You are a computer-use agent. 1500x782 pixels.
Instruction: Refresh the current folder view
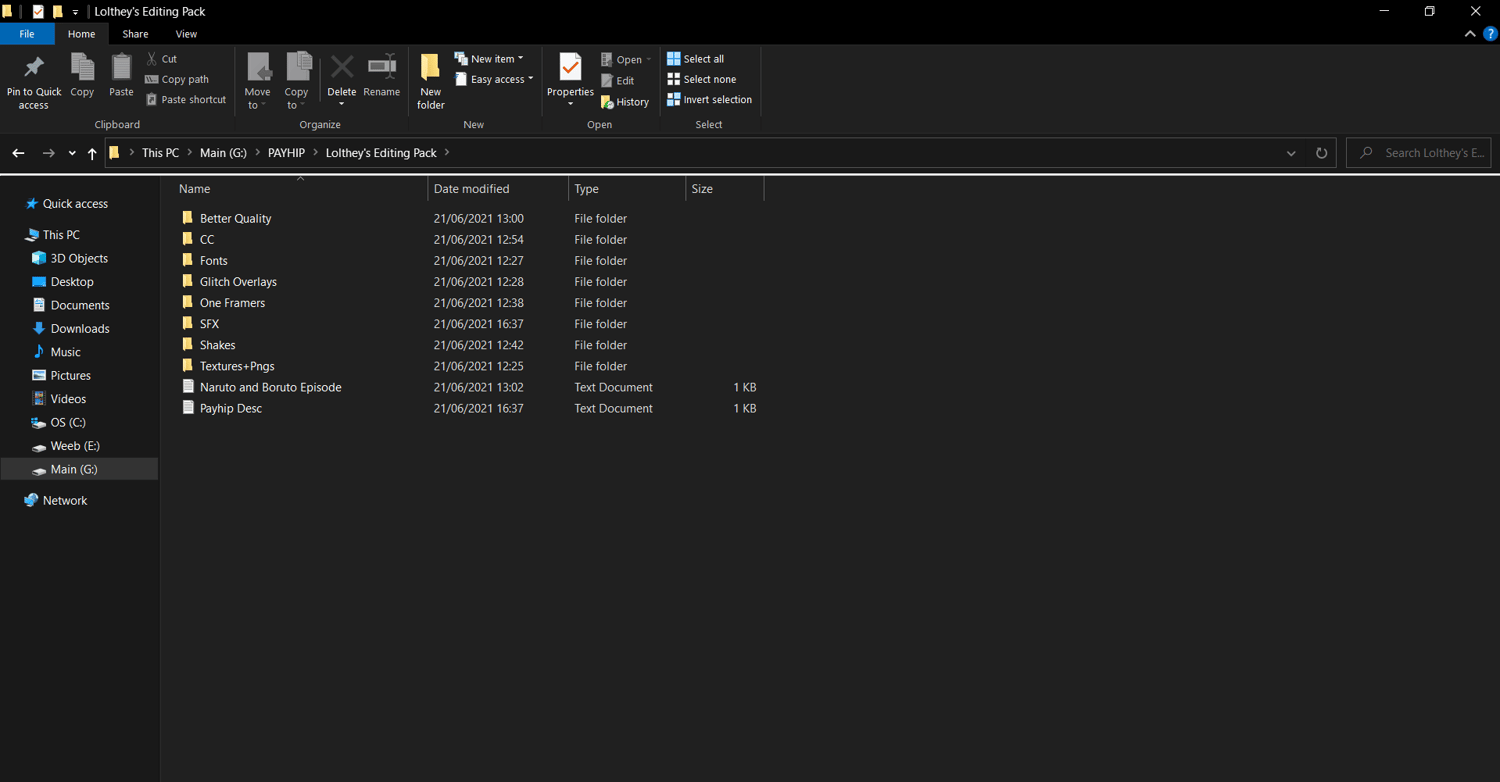click(1321, 153)
